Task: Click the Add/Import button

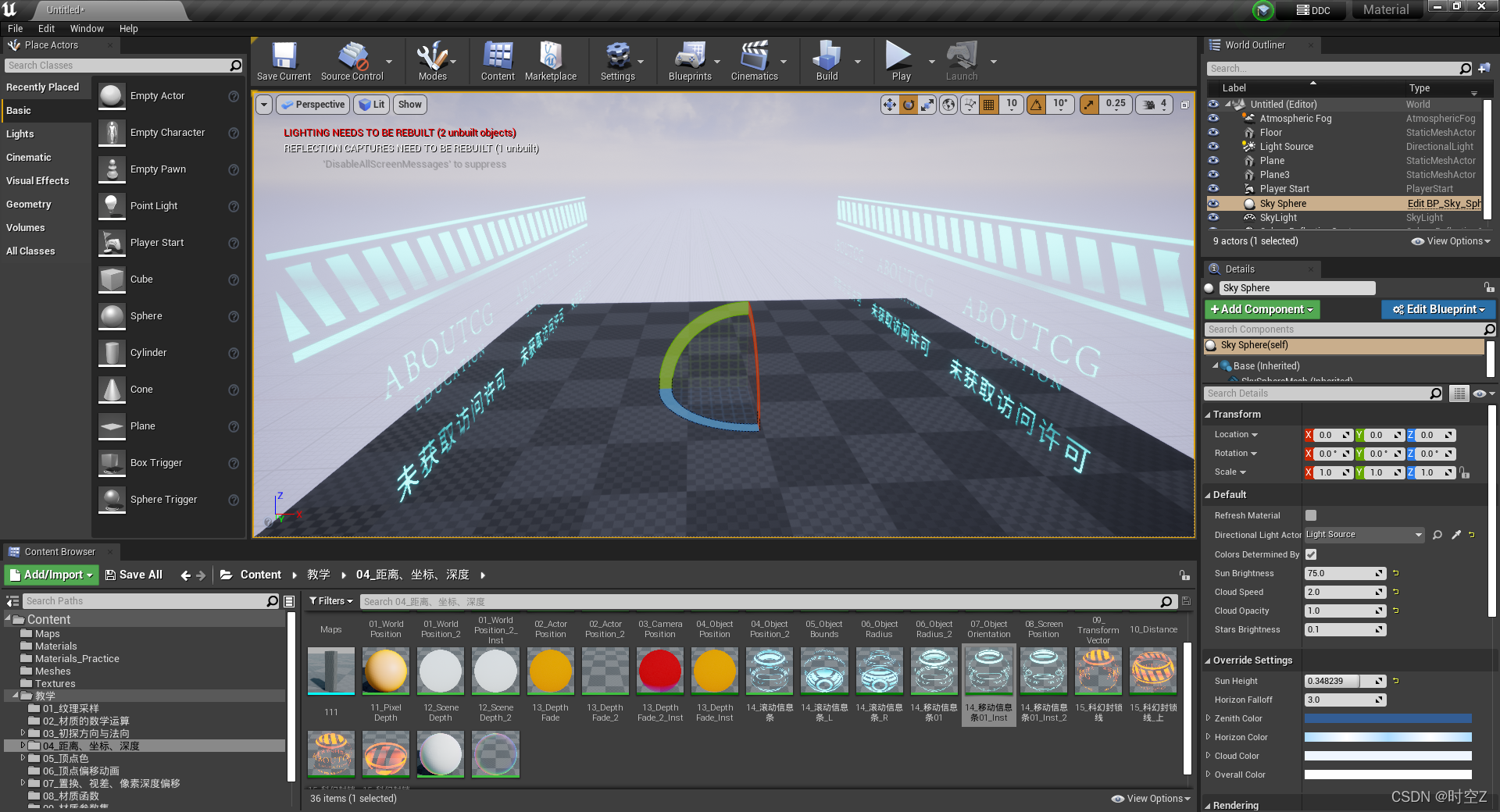Action: 52,575
